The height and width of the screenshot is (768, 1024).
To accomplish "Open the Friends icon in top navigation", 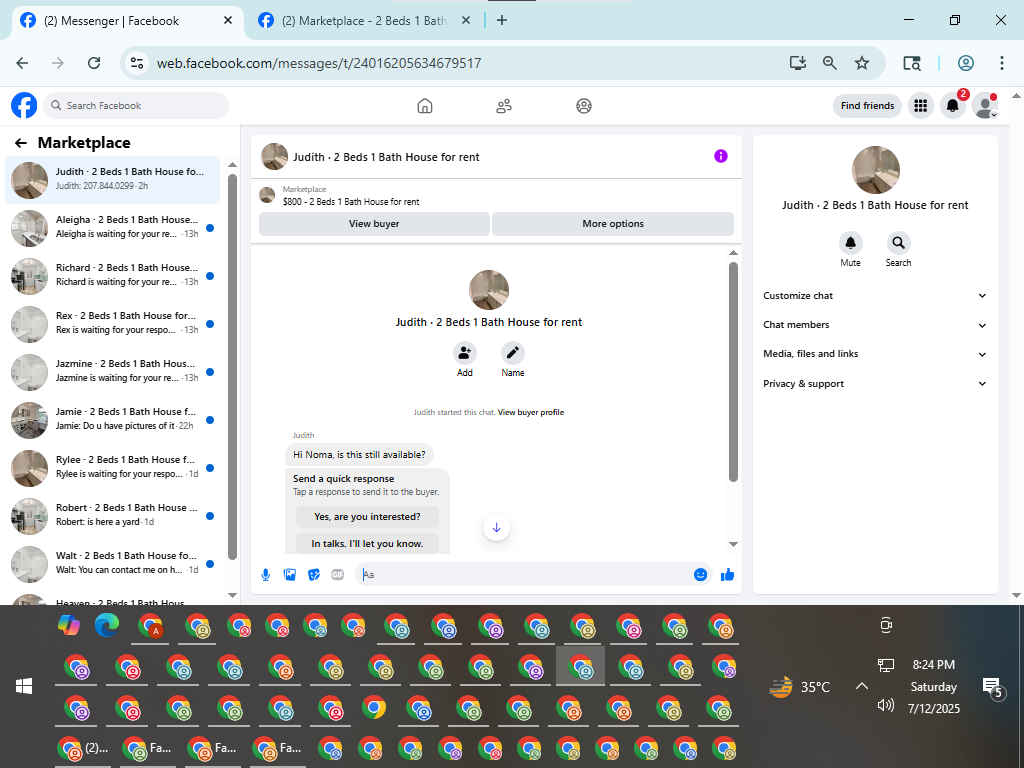I will point(504,106).
